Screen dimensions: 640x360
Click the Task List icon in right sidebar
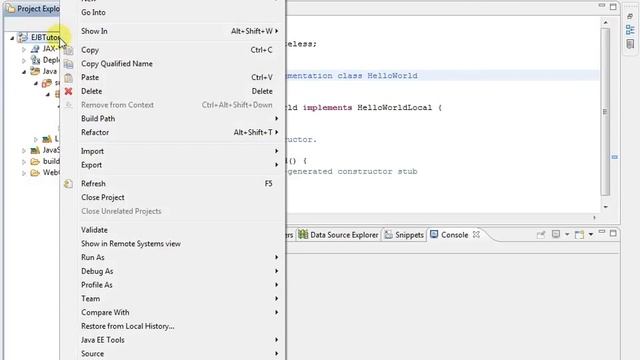630,44
